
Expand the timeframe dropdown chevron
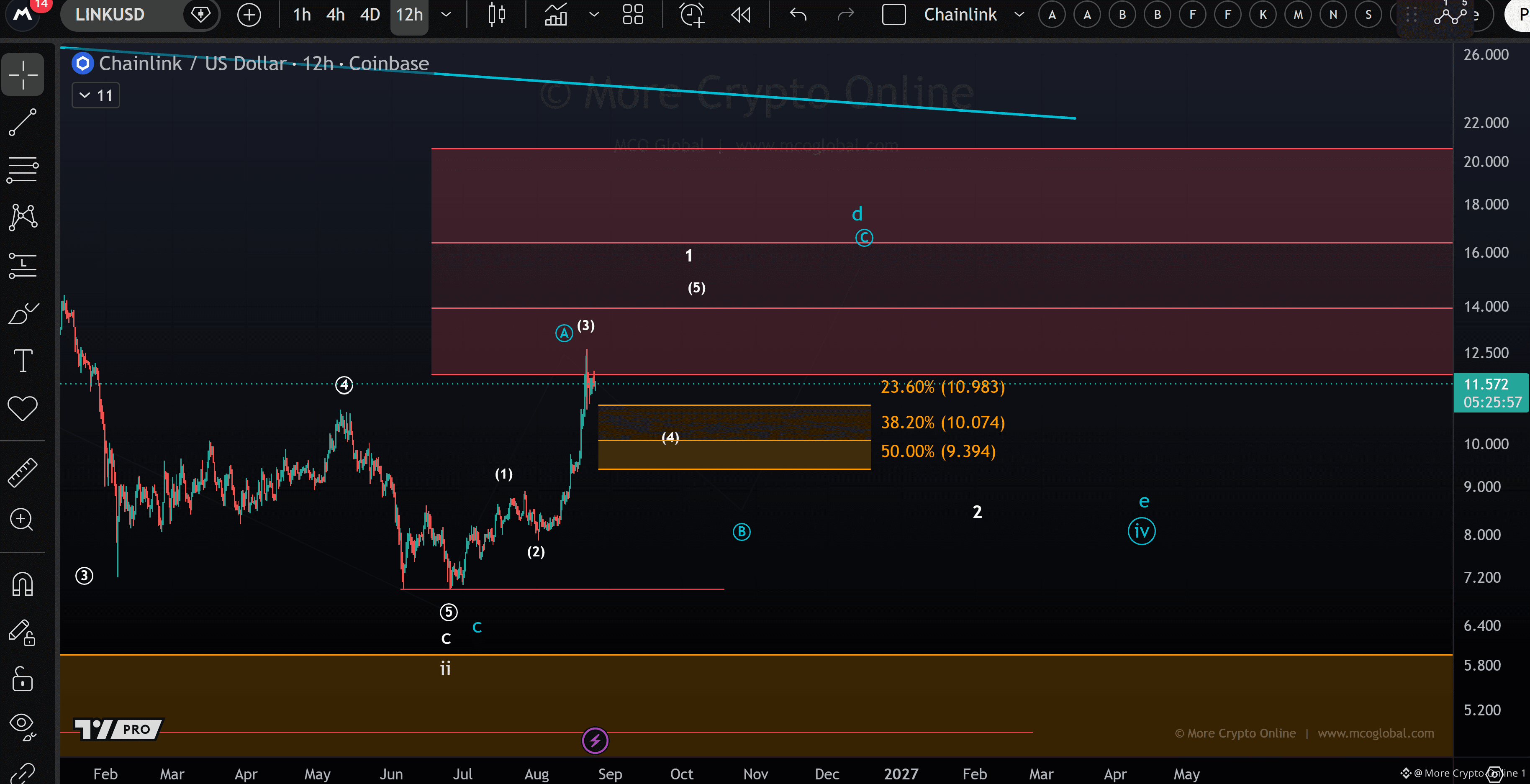(446, 14)
